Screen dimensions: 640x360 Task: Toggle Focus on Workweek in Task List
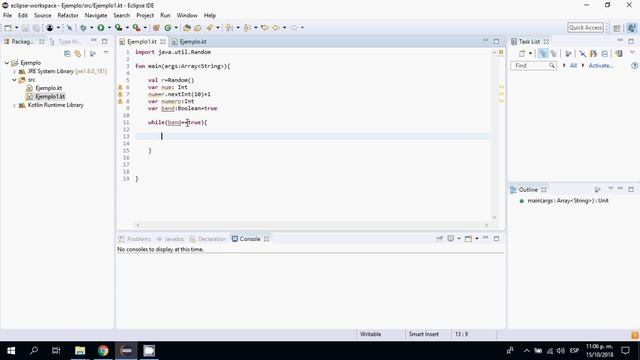[568, 53]
